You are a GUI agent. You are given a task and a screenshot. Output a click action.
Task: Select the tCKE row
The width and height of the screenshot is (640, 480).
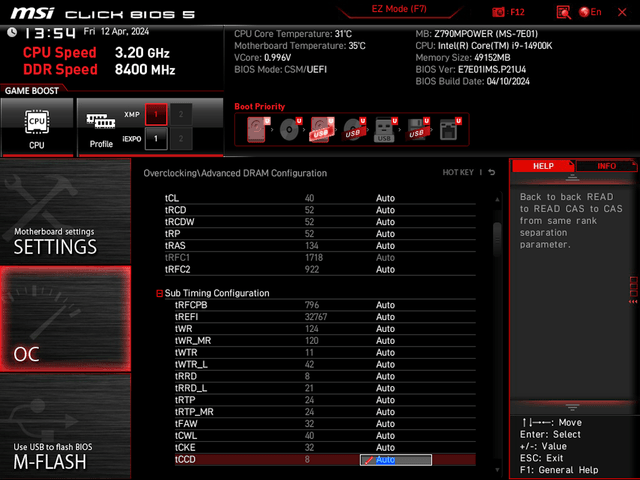[x=325, y=447]
